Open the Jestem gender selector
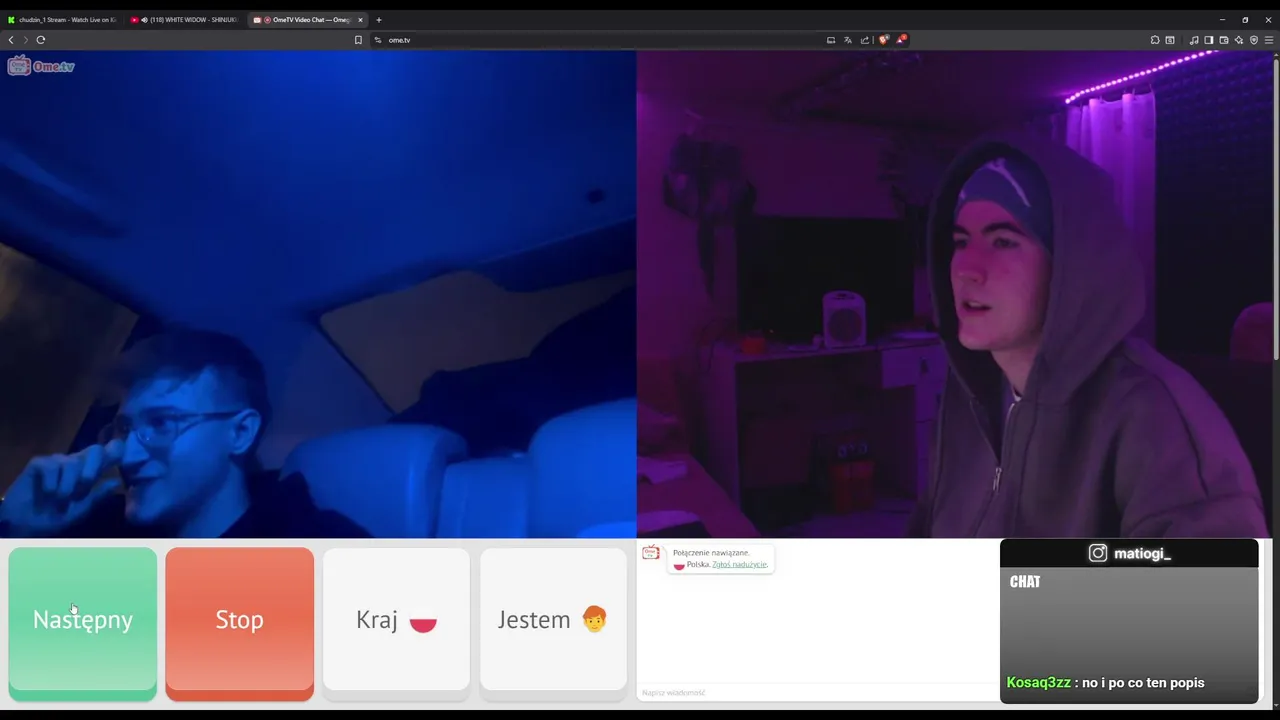This screenshot has height=720, width=1280. pyautogui.click(x=553, y=619)
